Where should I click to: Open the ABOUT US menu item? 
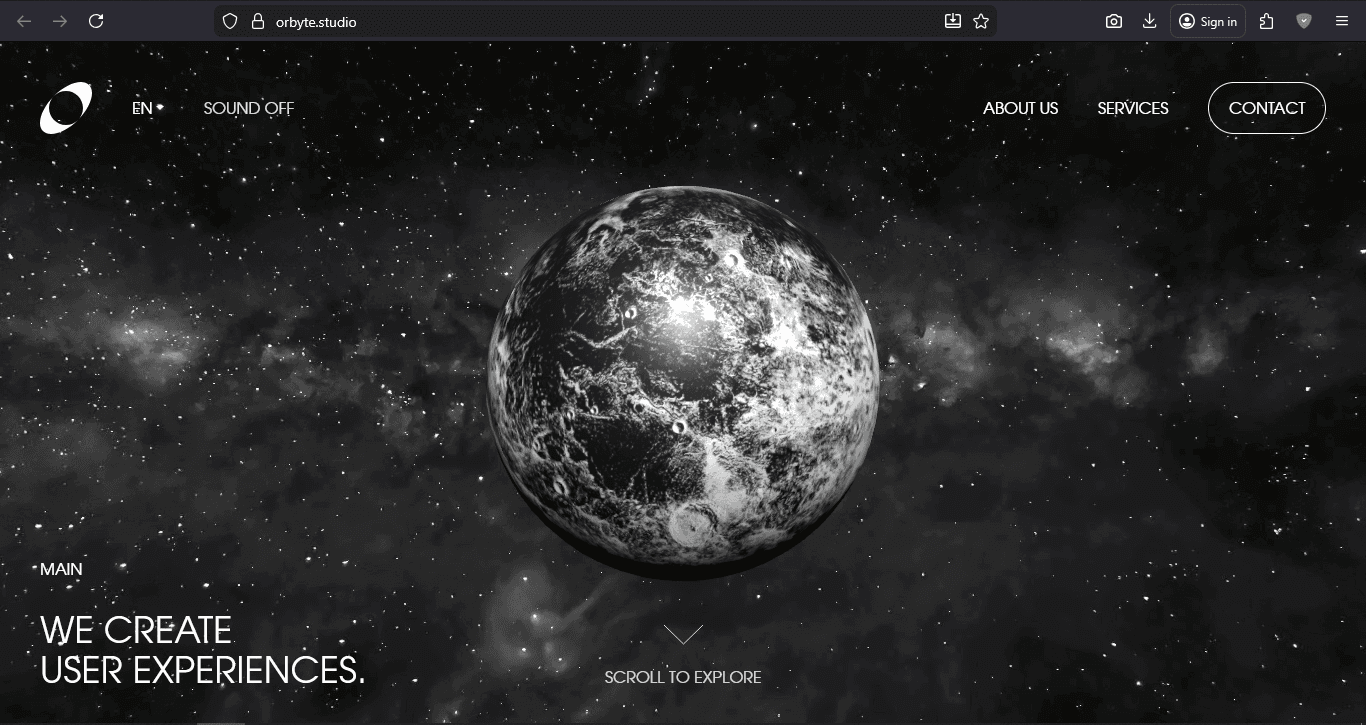[x=1020, y=108]
